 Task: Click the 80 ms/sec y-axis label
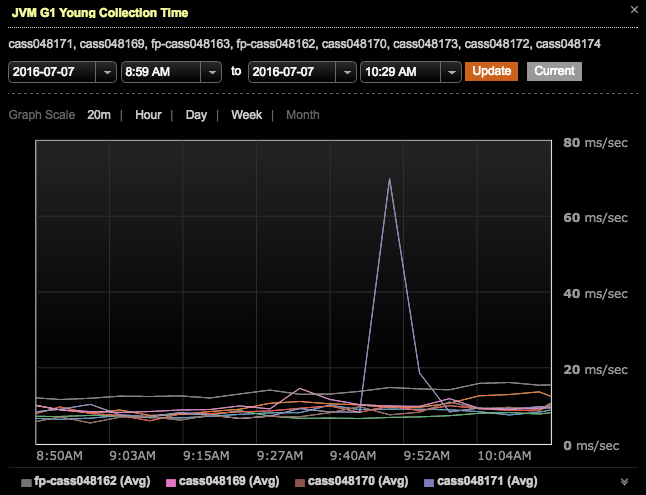(594, 143)
